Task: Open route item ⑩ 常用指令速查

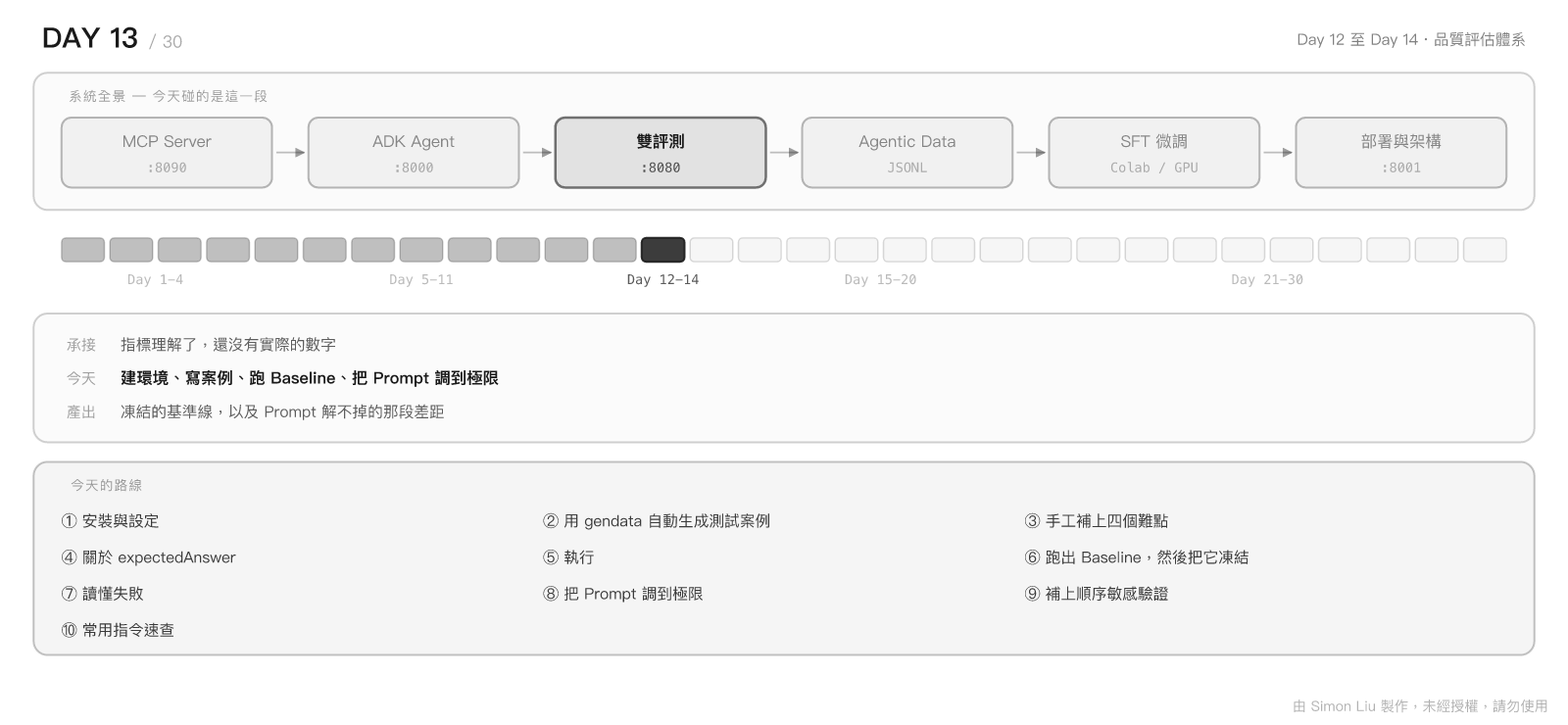Action: pyautogui.click(x=118, y=630)
